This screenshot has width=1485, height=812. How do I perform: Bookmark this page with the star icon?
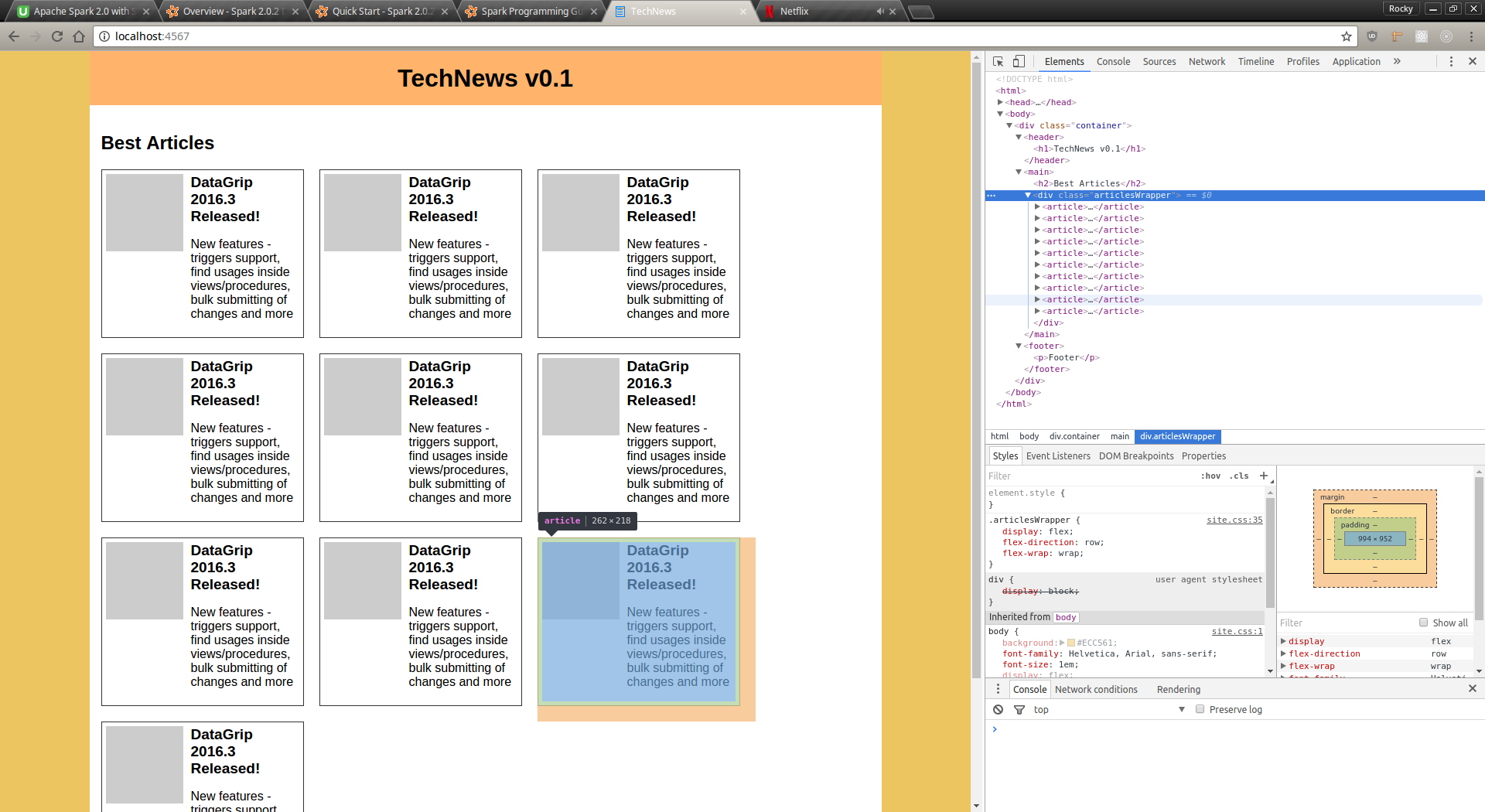(1347, 36)
